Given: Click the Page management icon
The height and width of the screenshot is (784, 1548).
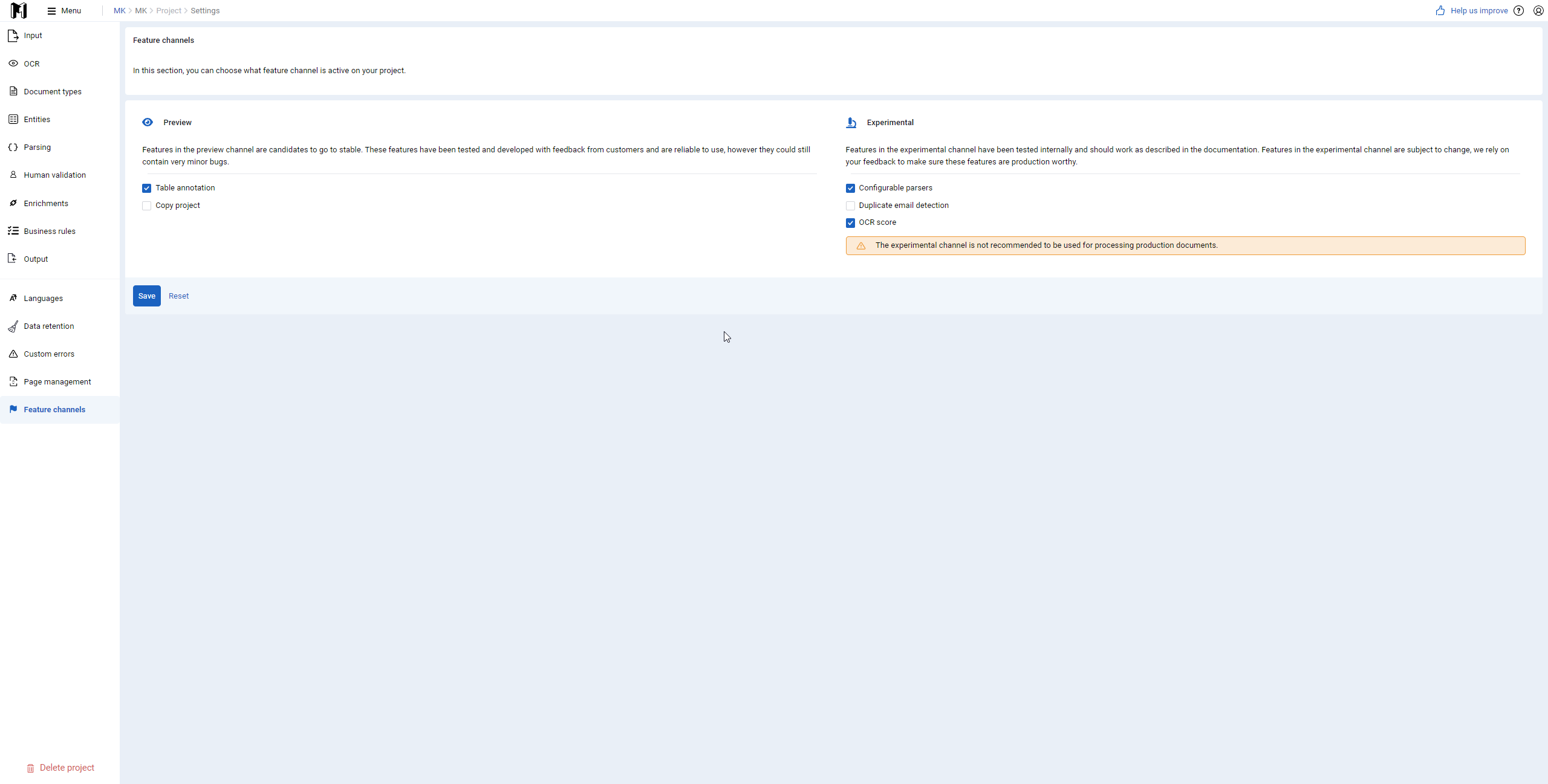Looking at the screenshot, I should click(x=13, y=381).
